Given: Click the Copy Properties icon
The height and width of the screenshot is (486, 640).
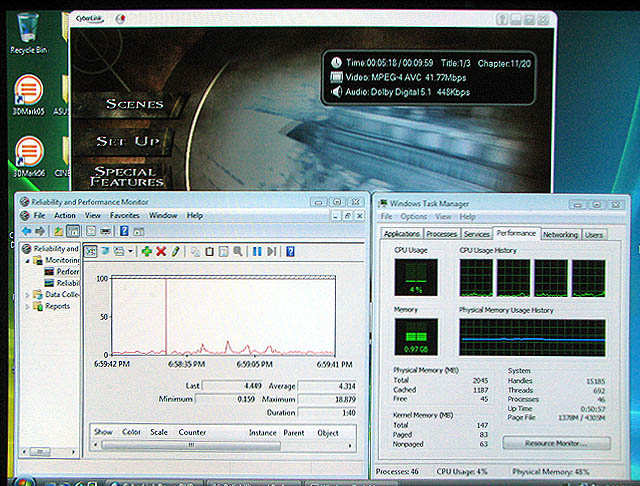Looking at the screenshot, I should pyautogui.click(x=196, y=252).
